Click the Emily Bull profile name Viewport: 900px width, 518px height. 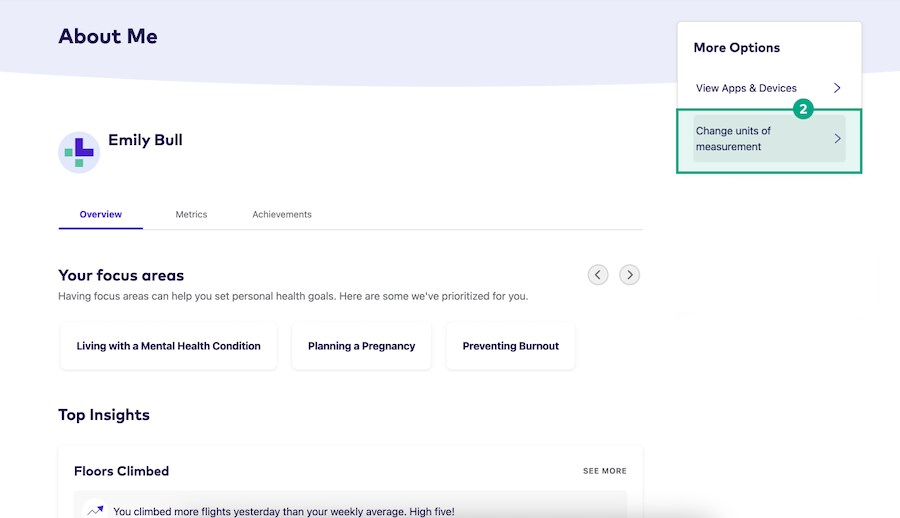click(145, 140)
